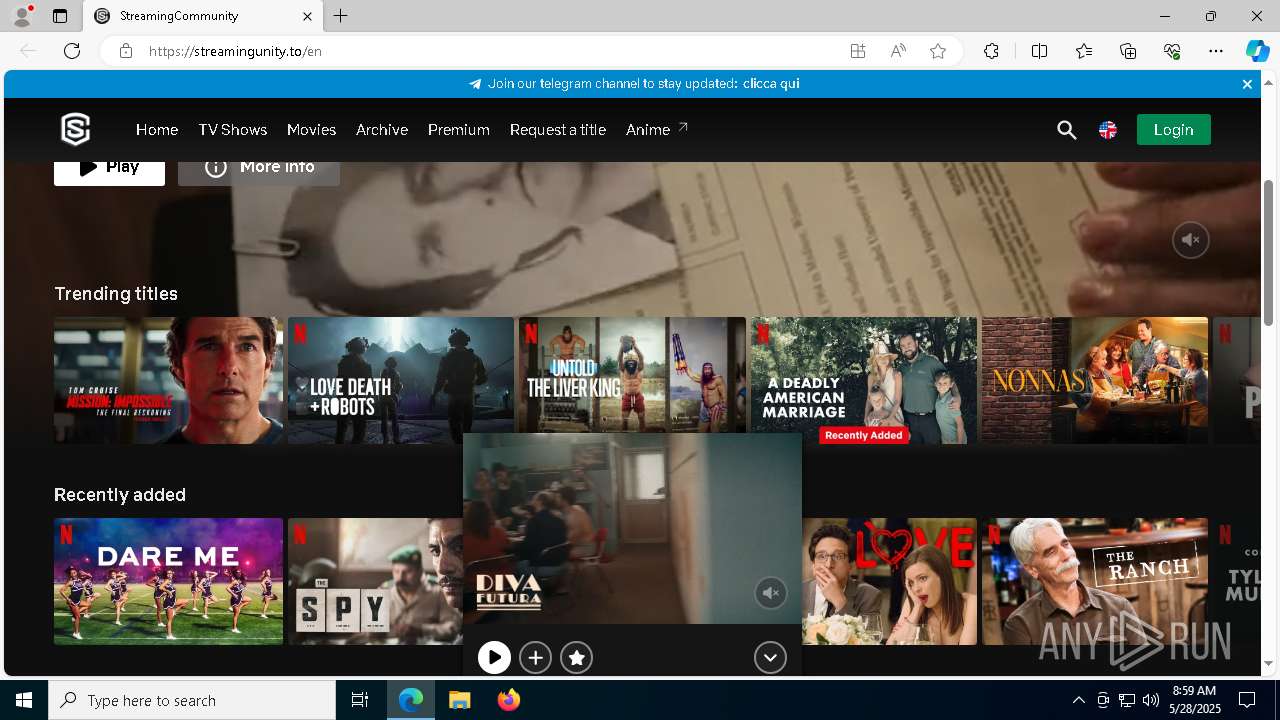The height and width of the screenshot is (720, 1280).
Task: Open the Premium page
Action: click(459, 130)
